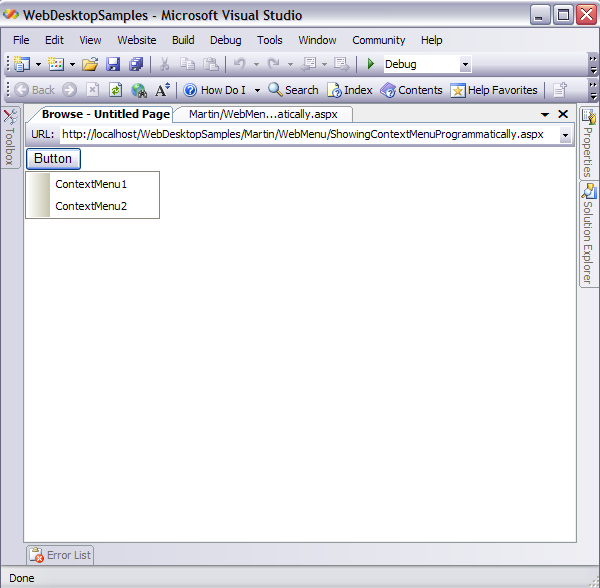Open the Error List panel tab

tap(60, 555)
